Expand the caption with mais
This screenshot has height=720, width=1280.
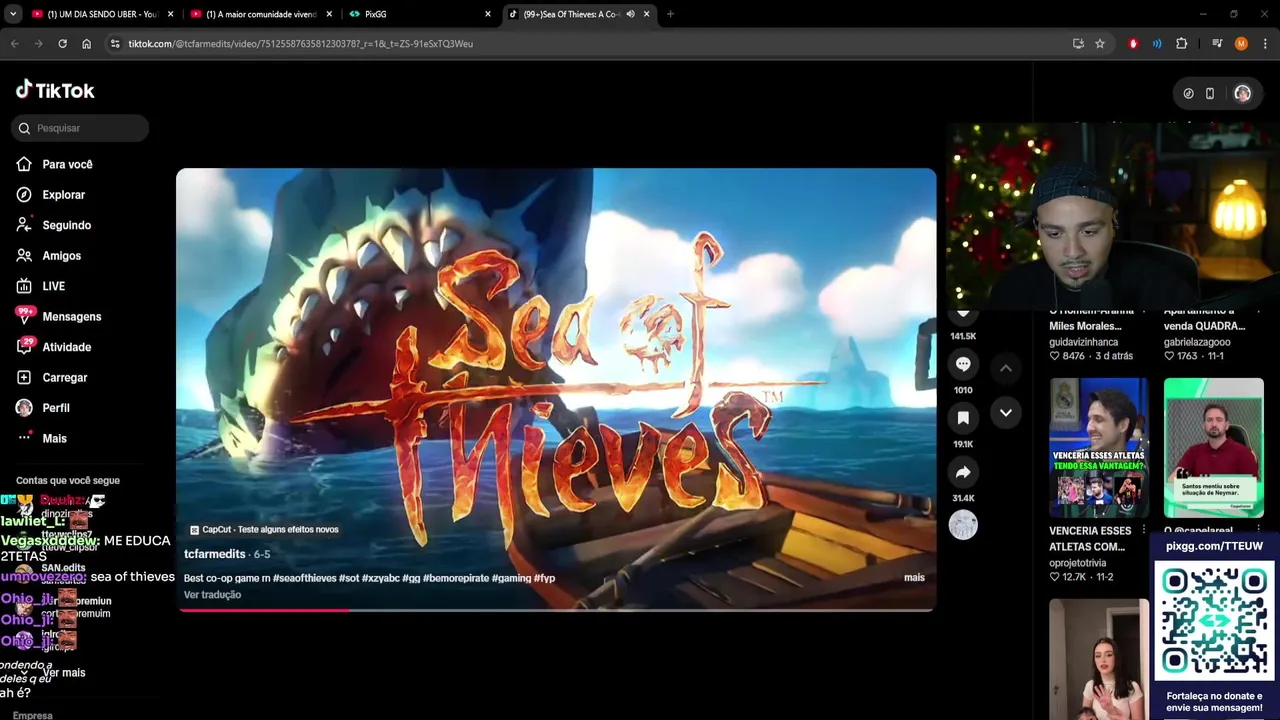[x=914, y=578]
